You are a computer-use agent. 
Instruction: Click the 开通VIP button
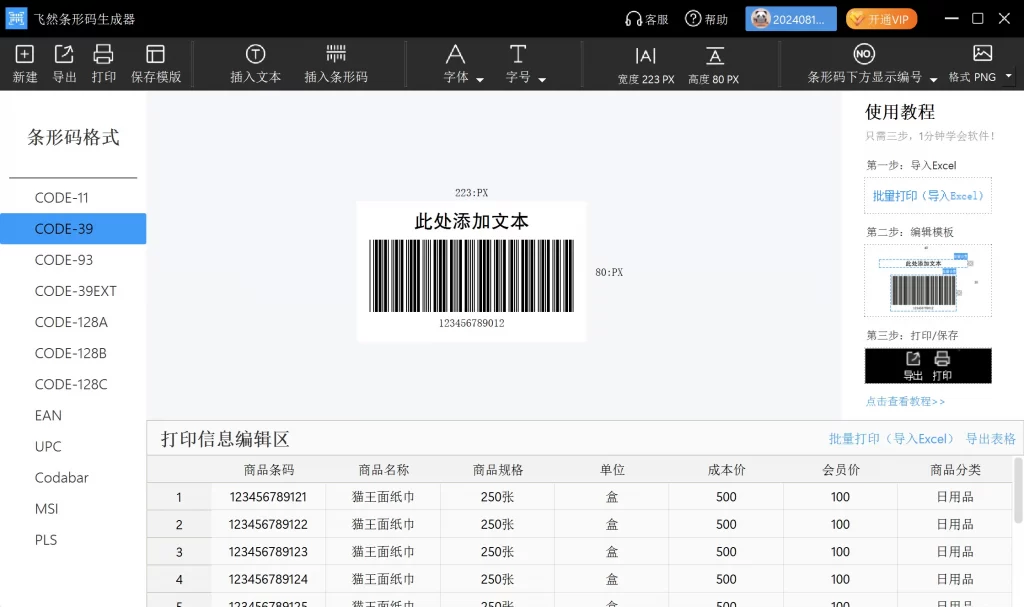881,19
